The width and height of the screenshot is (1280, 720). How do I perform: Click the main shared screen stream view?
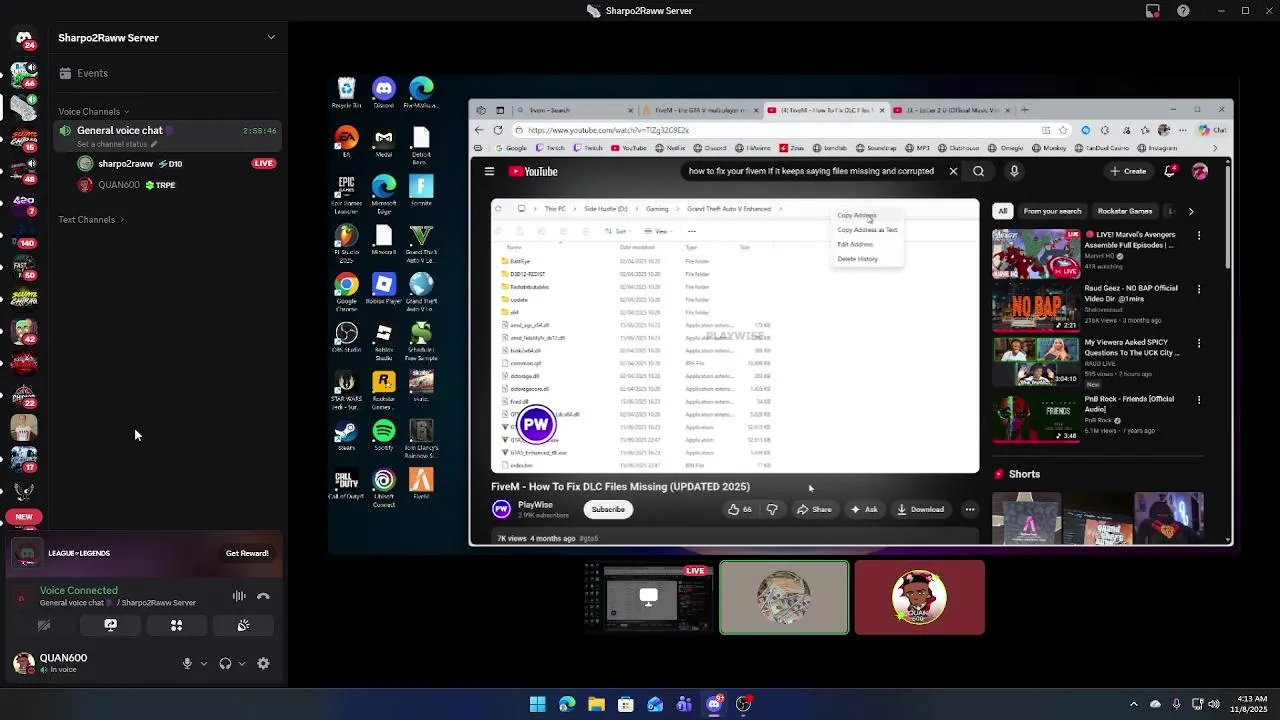tap(783, 314)
